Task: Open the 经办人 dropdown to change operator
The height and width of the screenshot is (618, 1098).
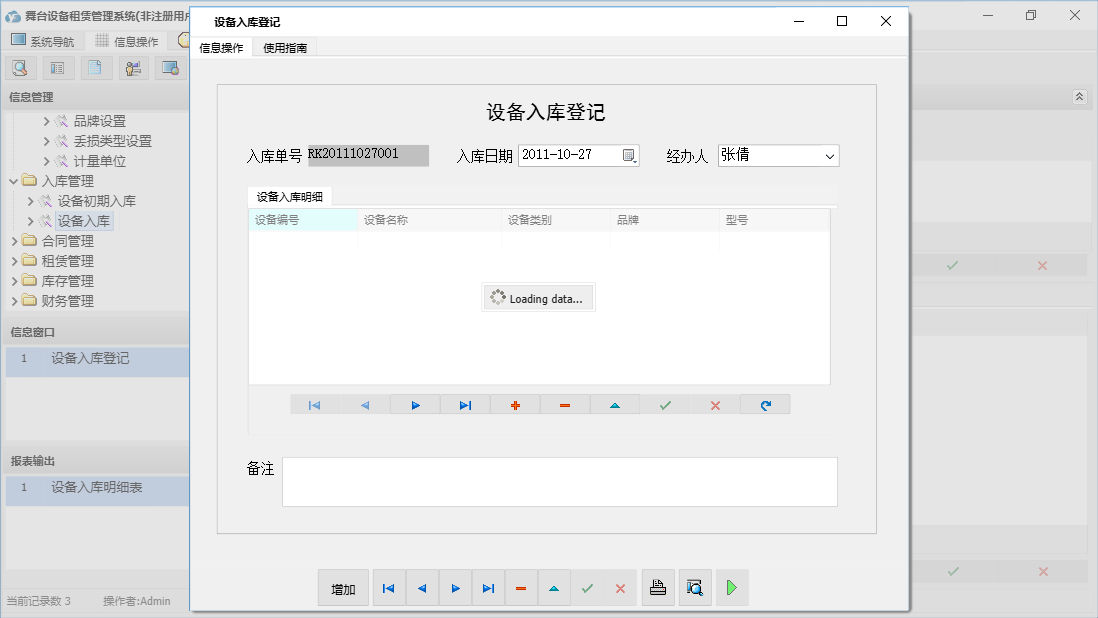Action: click(831, 155)
